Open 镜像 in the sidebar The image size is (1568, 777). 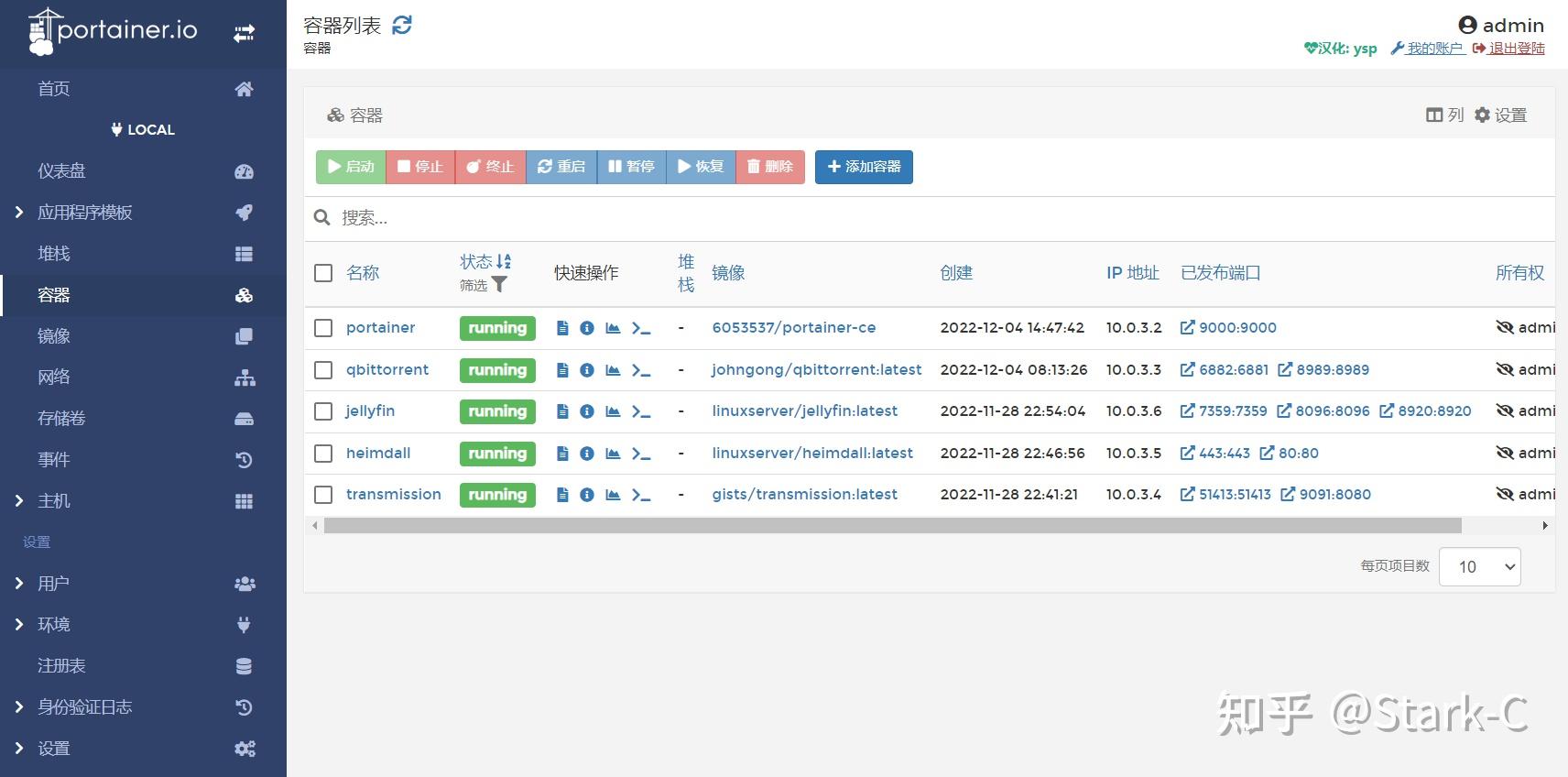pyautogui.click(x=144, y=336)
